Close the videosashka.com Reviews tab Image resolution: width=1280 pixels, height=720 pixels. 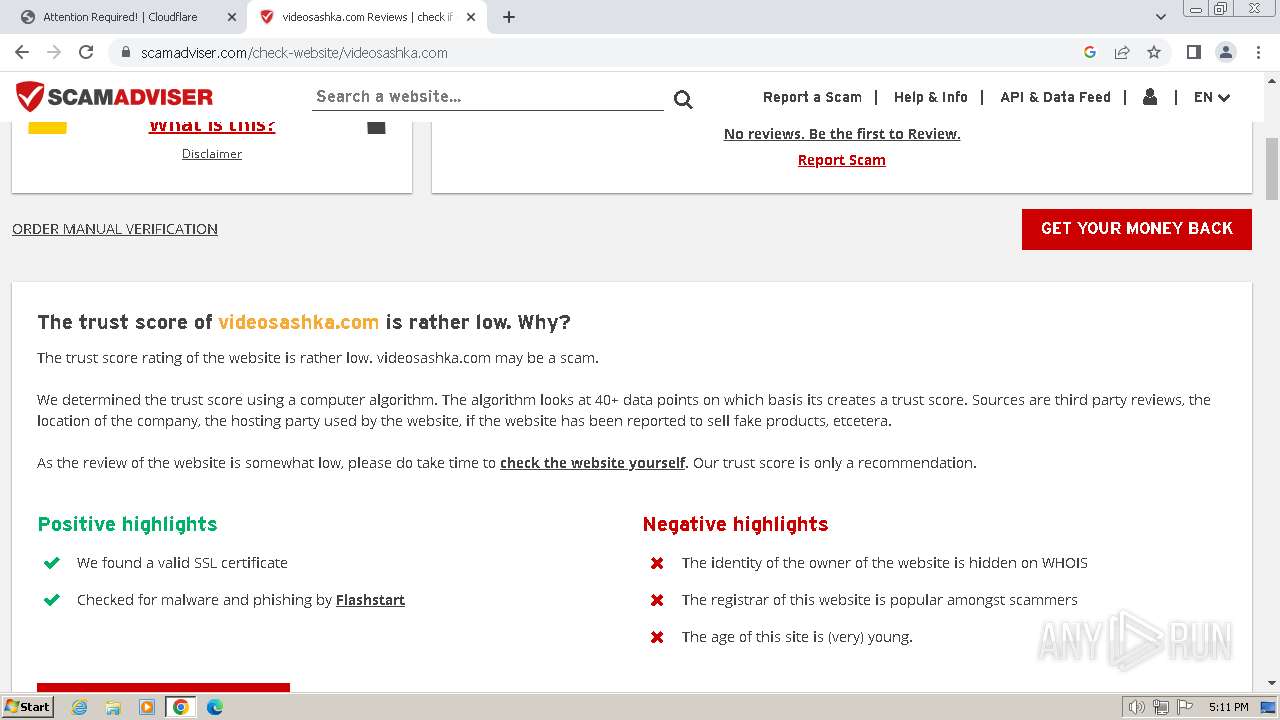[471, 17]
